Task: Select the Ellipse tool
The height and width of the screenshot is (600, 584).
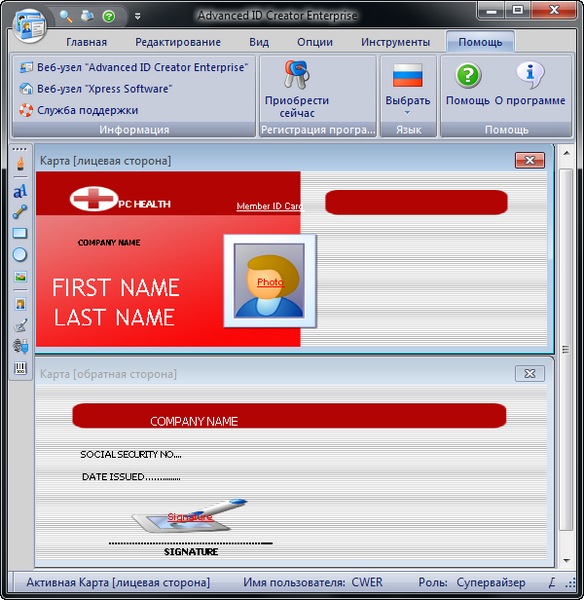Action: [x=20, y=254]
